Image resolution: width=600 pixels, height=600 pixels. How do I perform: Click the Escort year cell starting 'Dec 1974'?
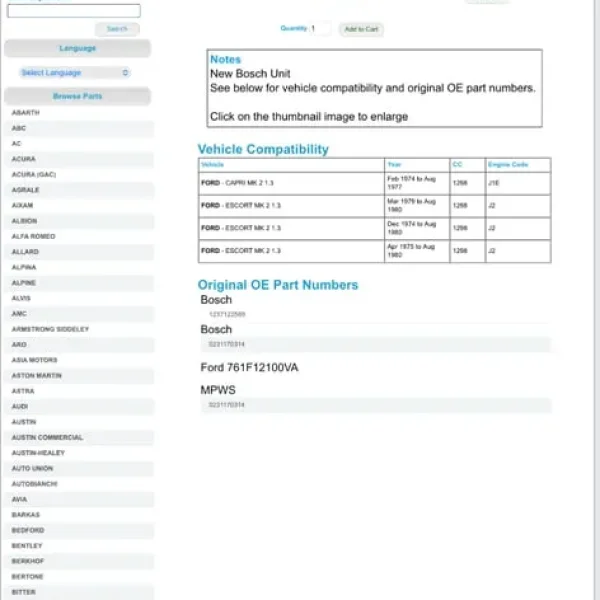pos(417,228)
